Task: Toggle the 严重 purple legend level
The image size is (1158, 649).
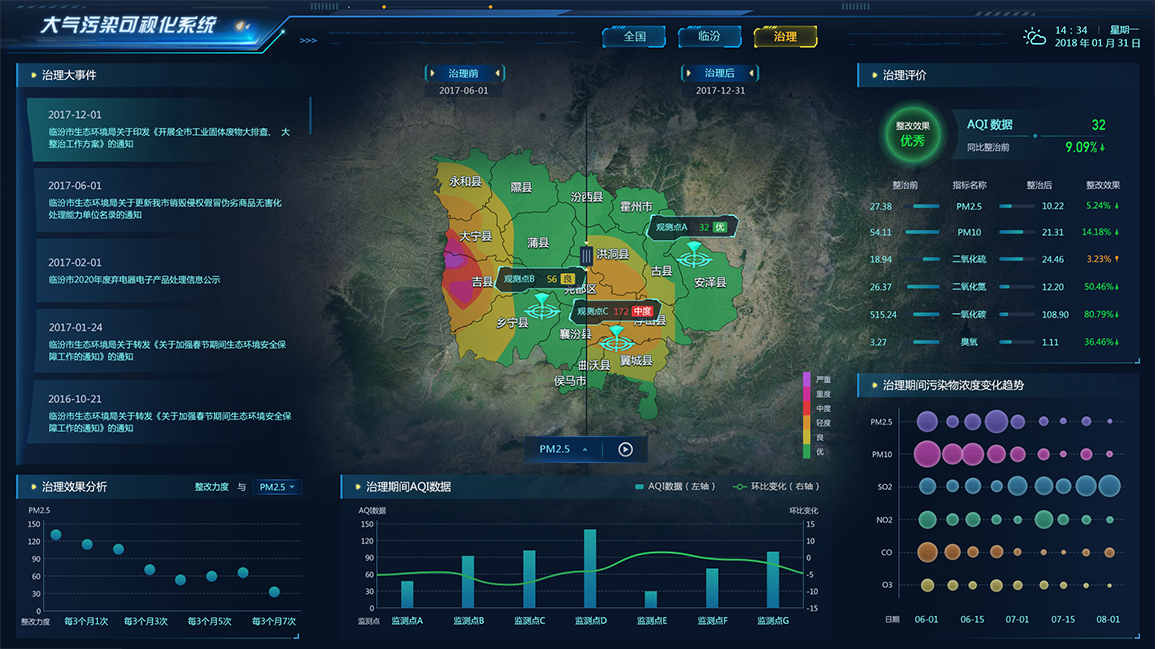Action: tap(808, 380)
